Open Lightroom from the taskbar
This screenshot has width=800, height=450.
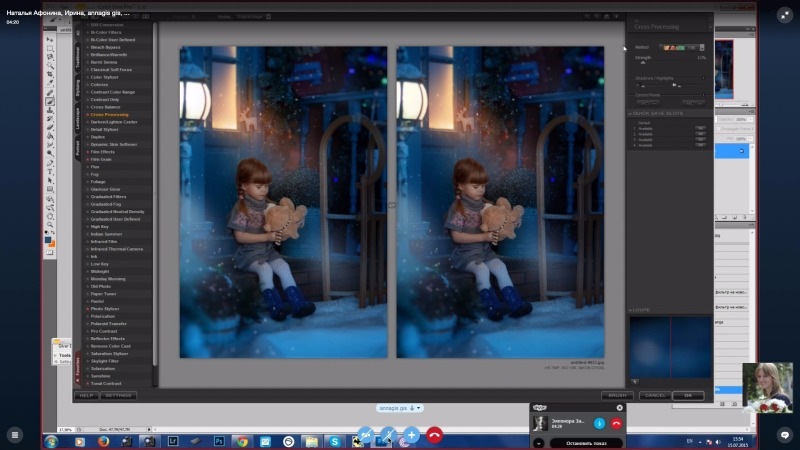[x=173, y=441]
